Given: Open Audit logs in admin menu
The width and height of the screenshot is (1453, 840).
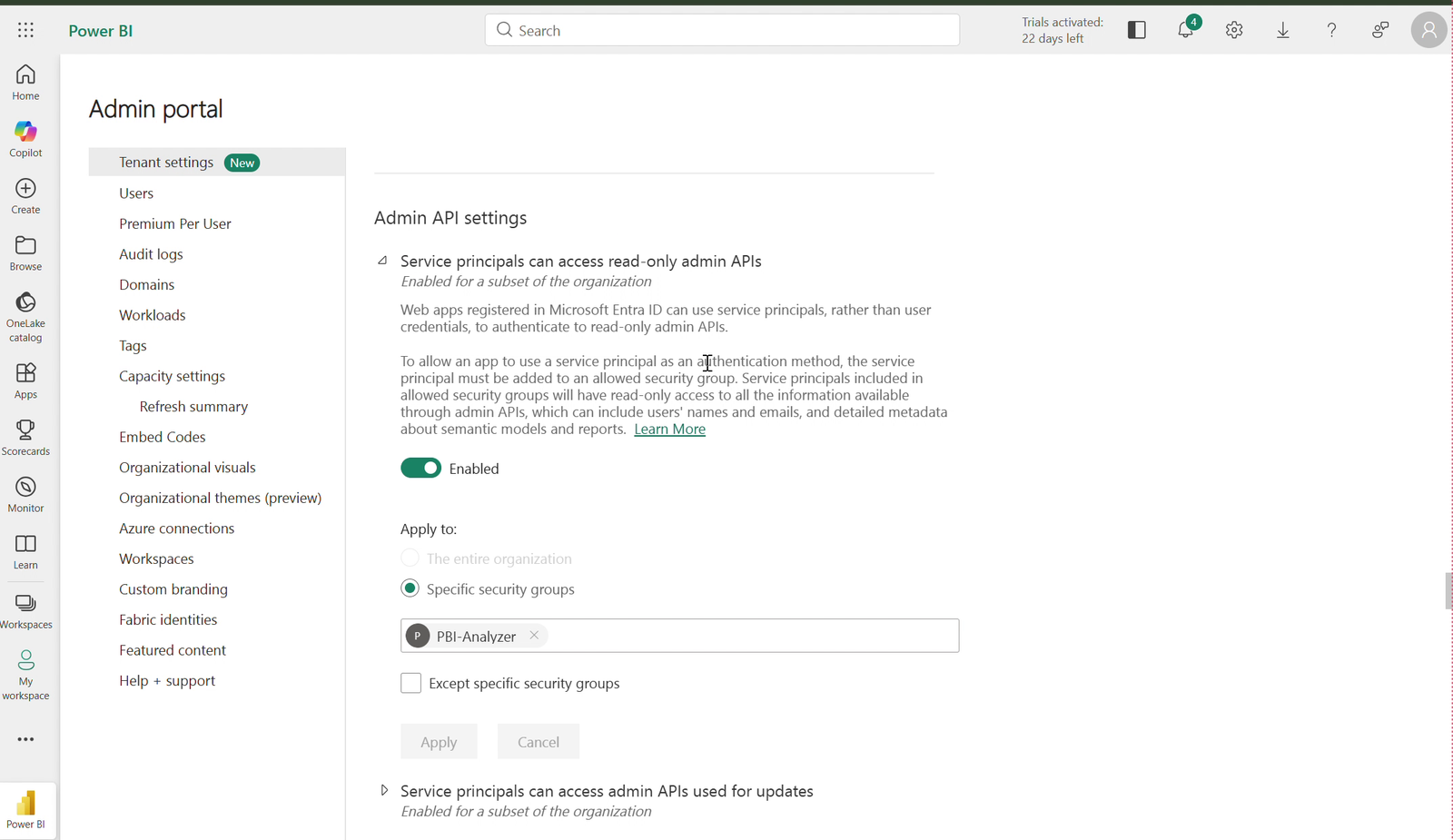Looking at the screenshot, I should point(151,254).
